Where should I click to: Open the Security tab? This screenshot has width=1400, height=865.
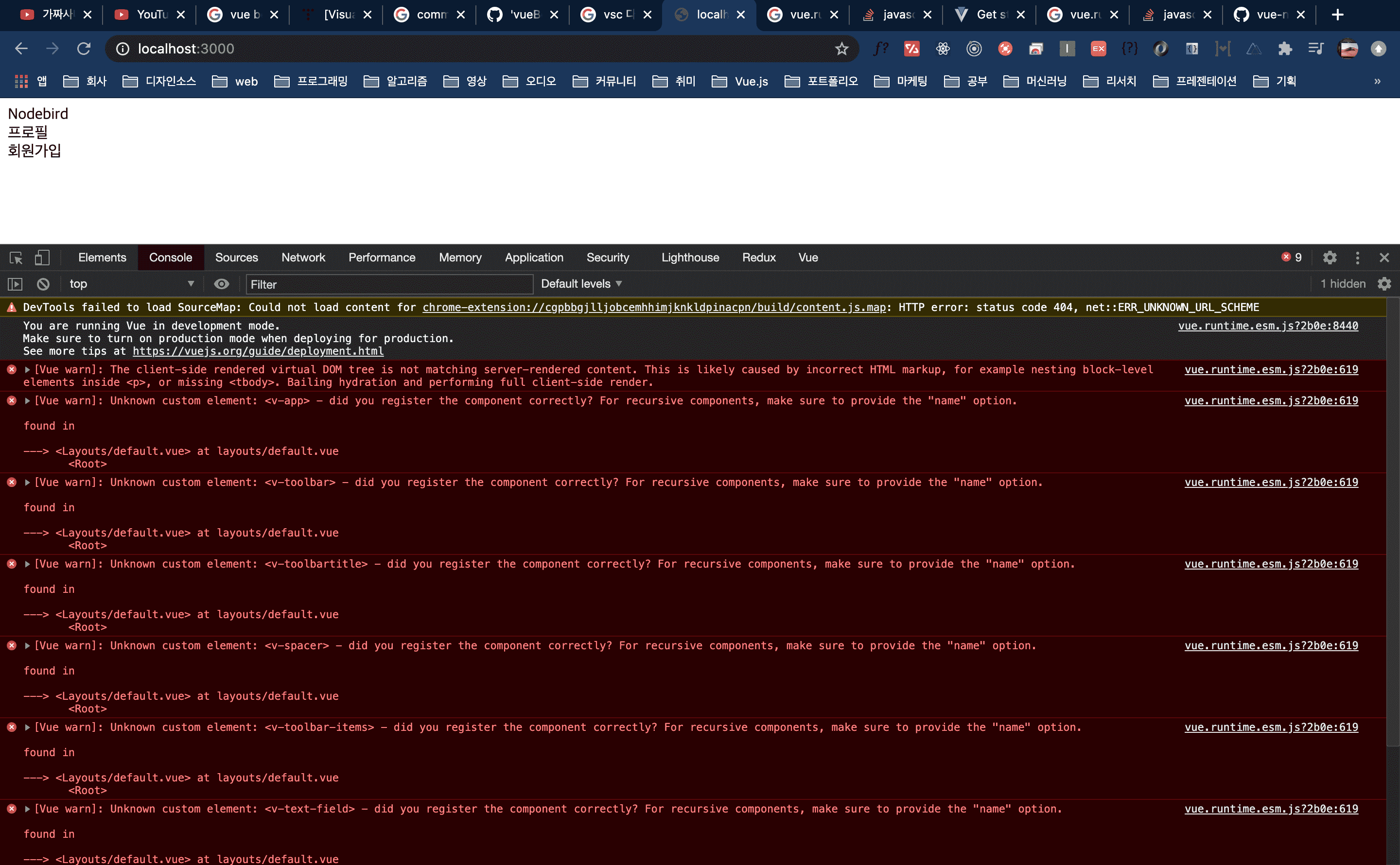click(608, 258)
